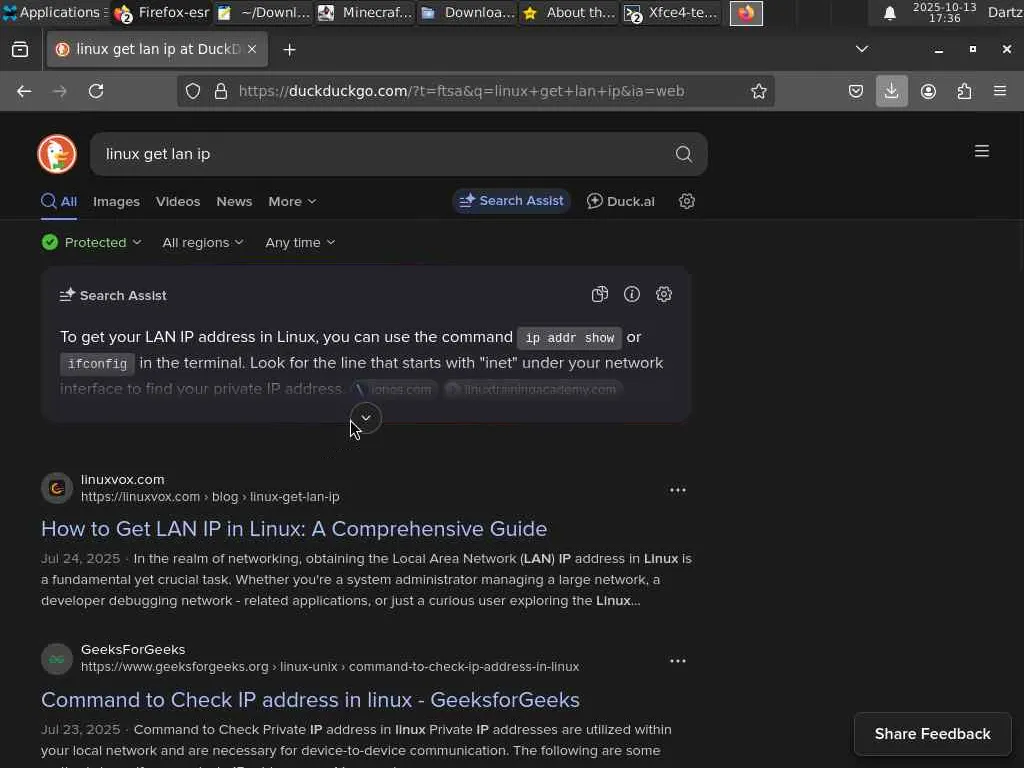Click the GeeksForGeeks site favicon

57,659
